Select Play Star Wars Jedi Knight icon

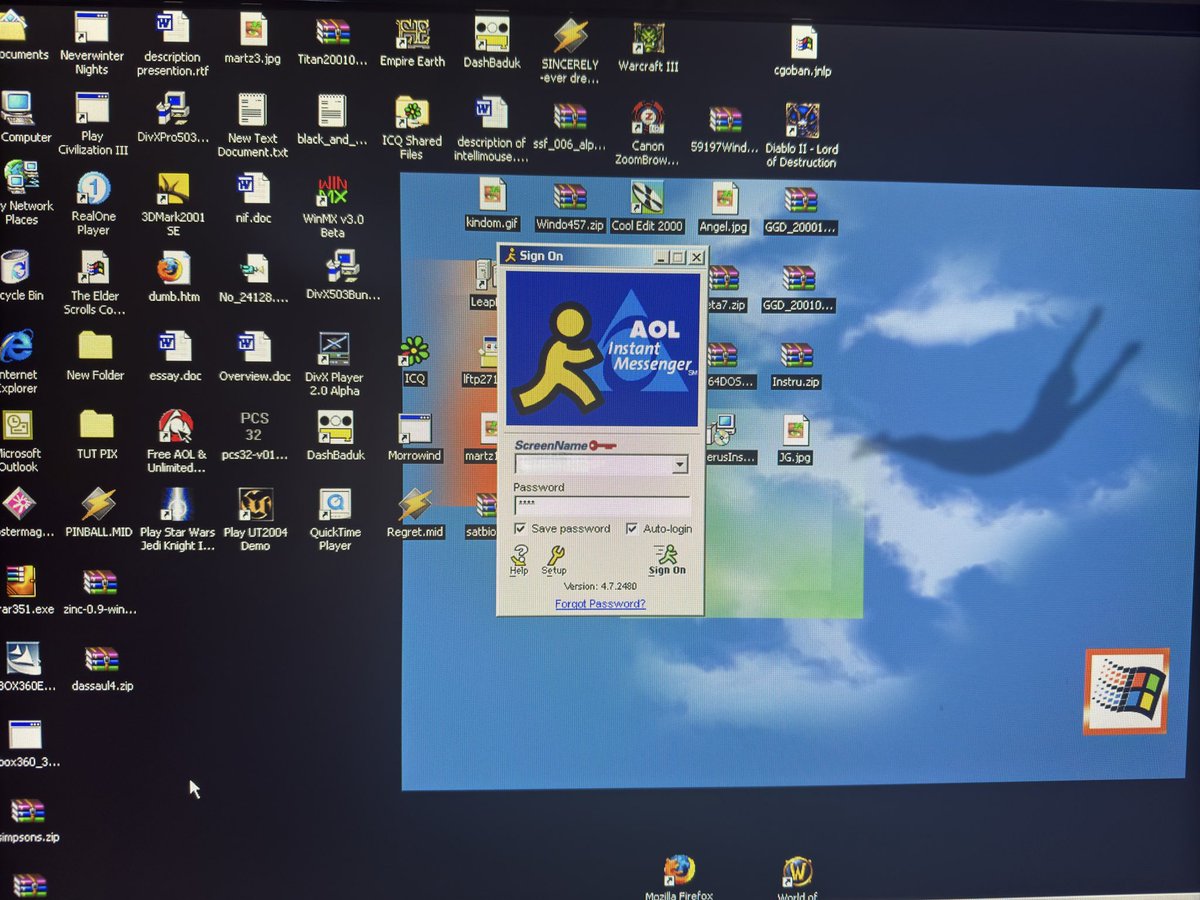click(177, 505)
